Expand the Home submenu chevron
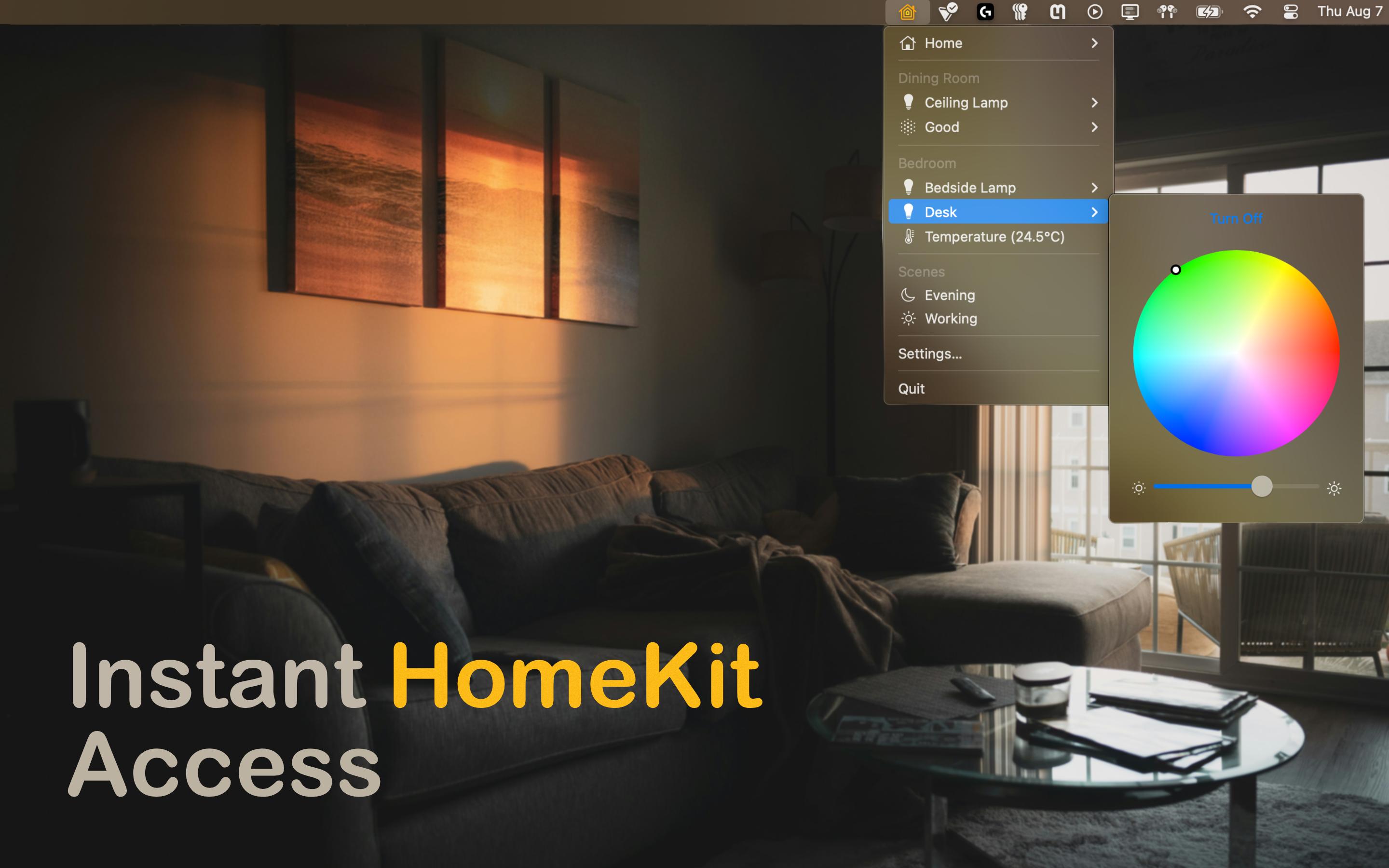Image resolution: width=1389 pixels, height=868 pixels. coord(1094,43)
